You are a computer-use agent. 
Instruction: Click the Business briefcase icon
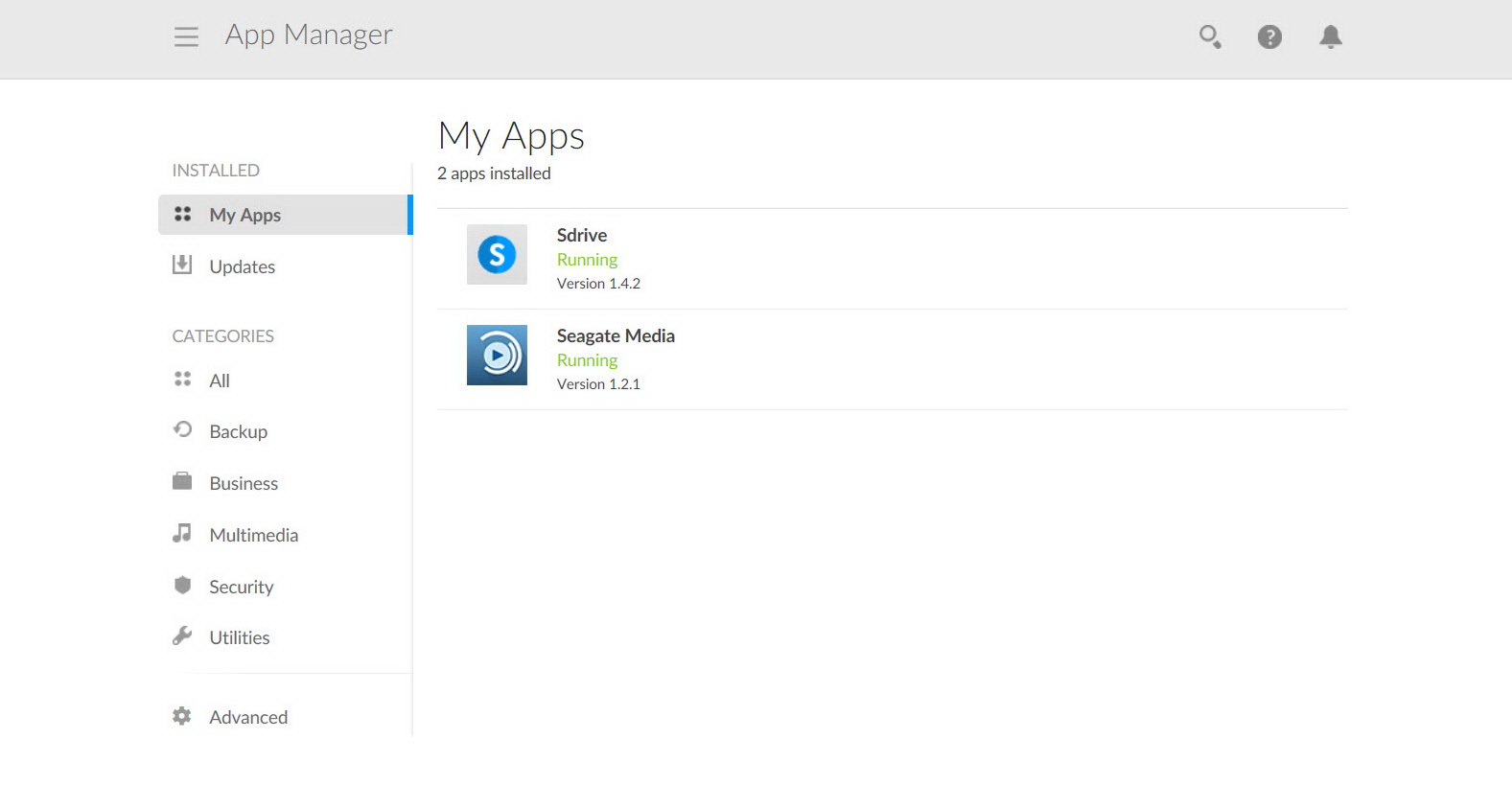(x=182, y=481)
